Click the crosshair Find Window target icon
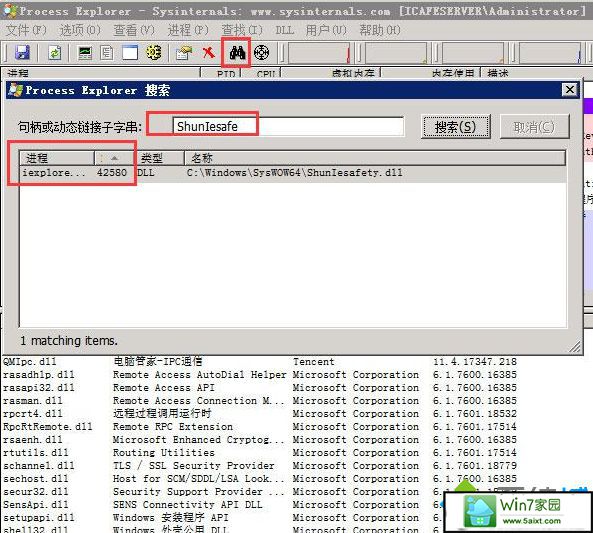The width and height of the screenshot is (593, 533). click(x=262, y=53)
